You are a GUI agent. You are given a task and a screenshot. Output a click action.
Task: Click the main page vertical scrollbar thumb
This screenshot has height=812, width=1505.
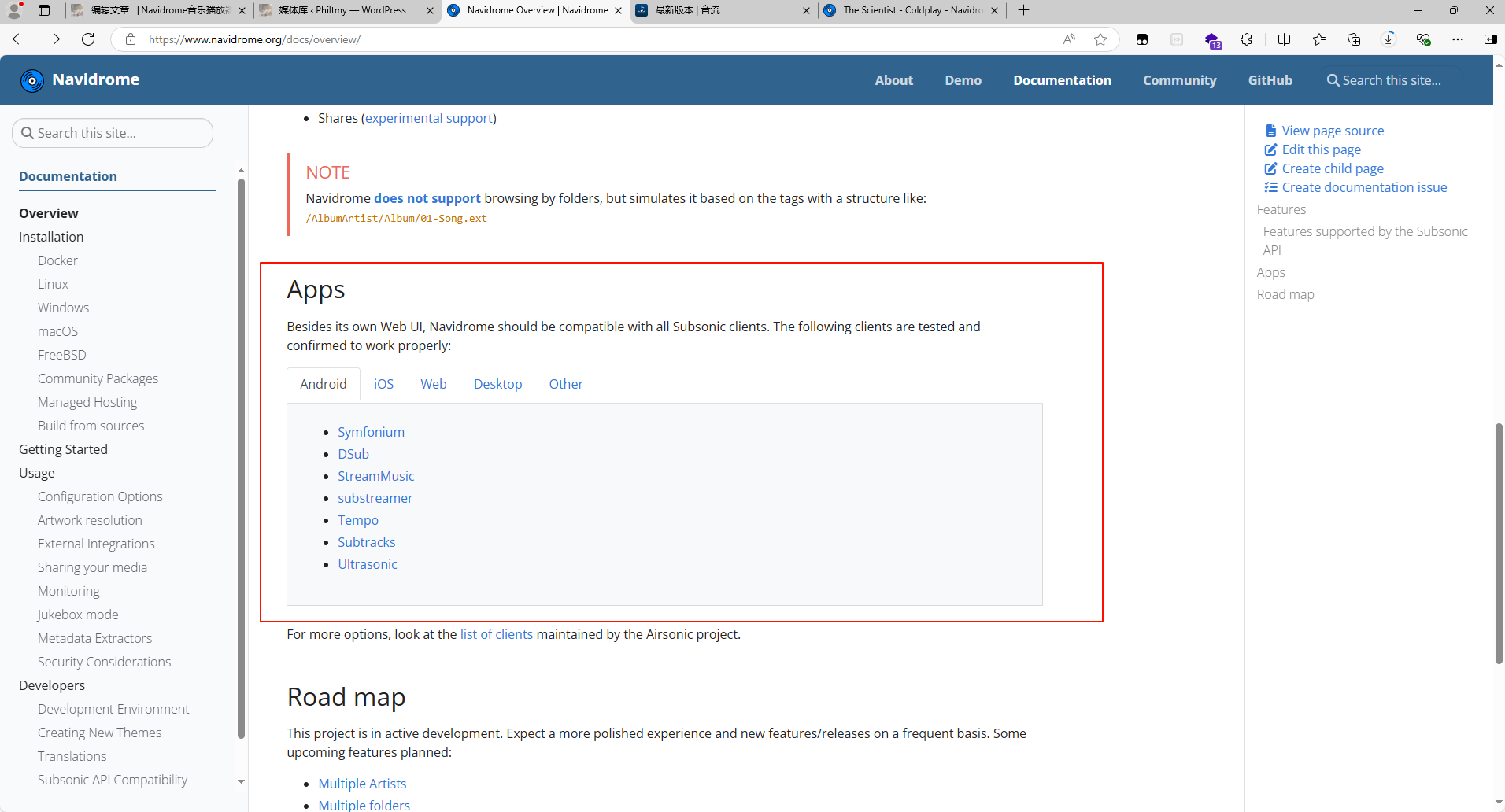tap(1499, 543)
